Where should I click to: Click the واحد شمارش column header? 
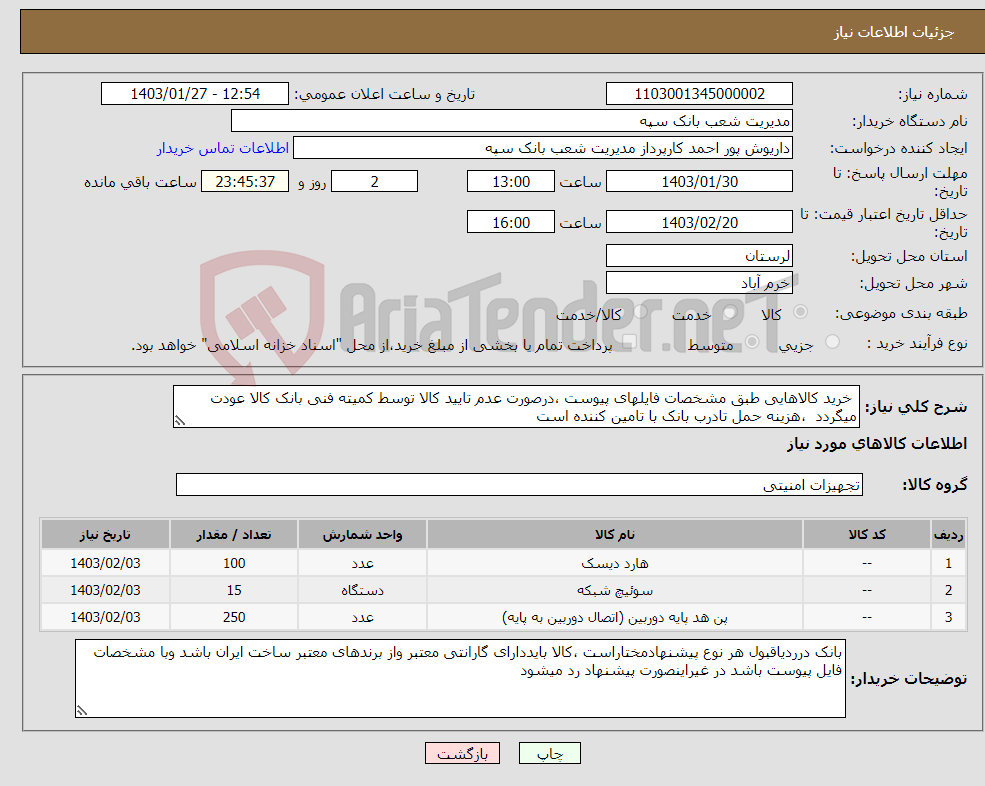pyautogui.click(x=362, y=534)
